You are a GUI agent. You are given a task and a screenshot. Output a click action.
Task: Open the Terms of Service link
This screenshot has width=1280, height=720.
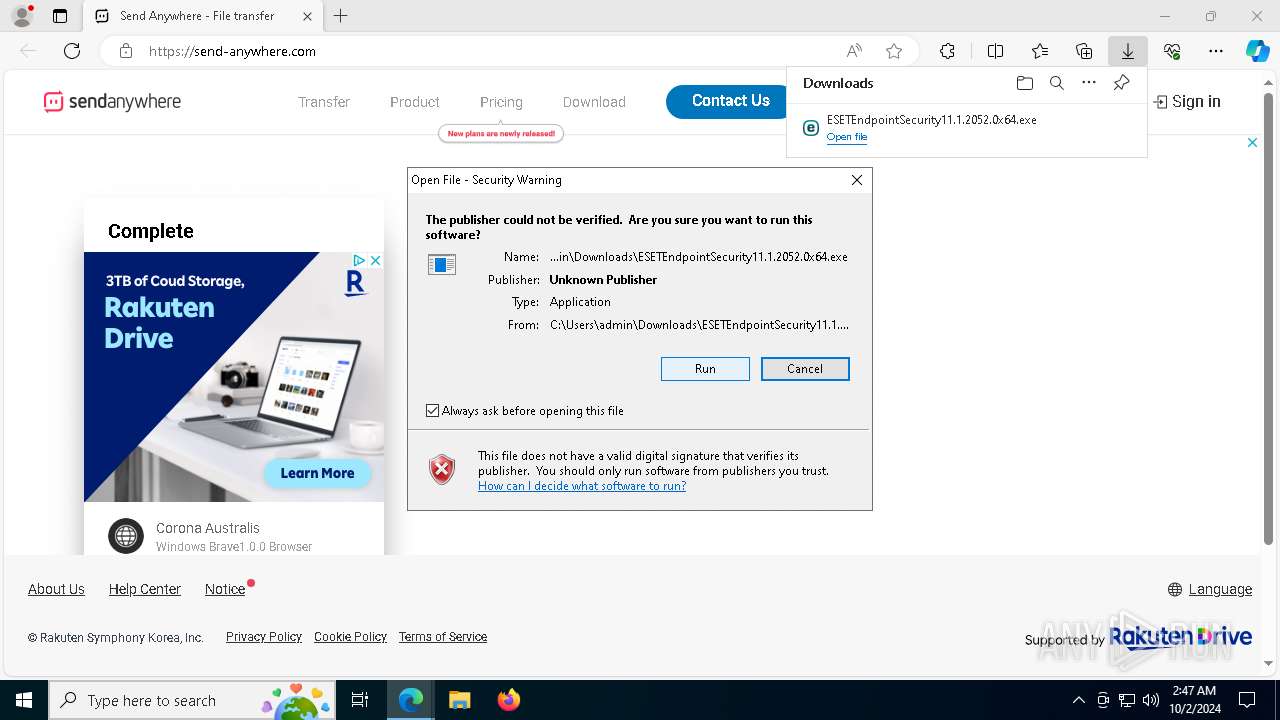443,637
